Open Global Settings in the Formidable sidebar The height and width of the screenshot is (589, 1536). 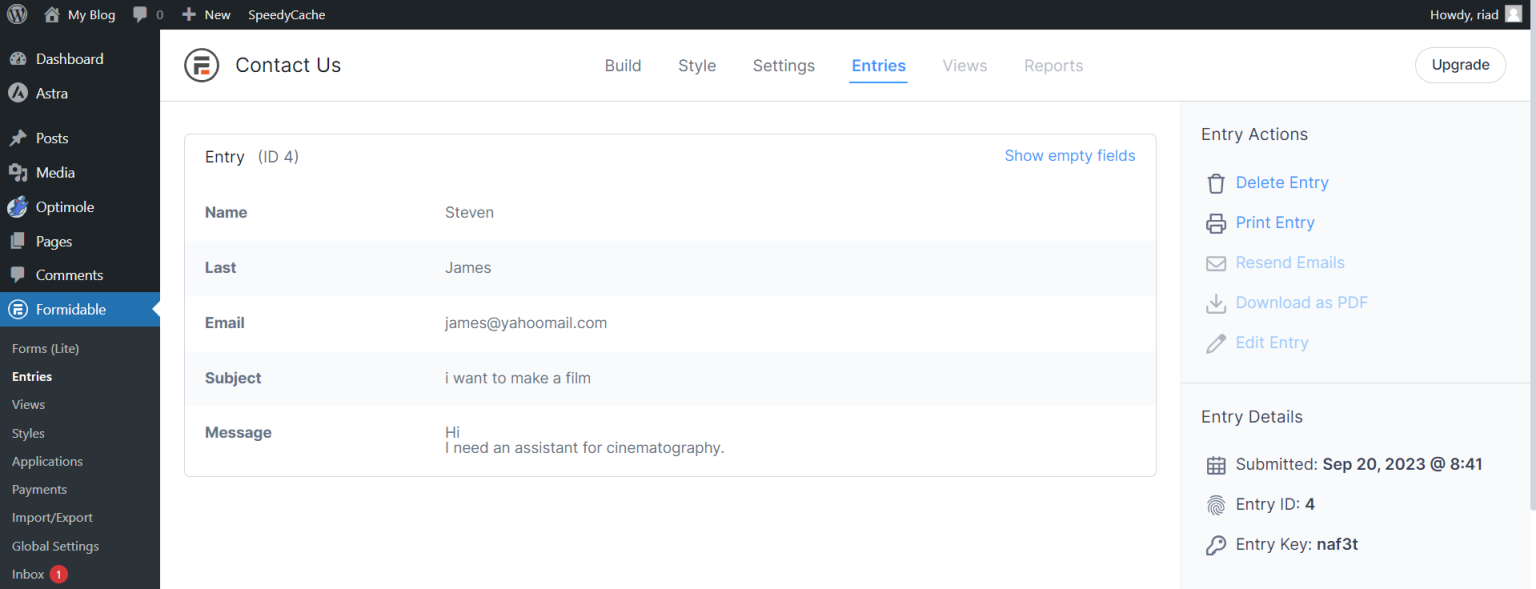pyautogui.click(x=55, y=546)
